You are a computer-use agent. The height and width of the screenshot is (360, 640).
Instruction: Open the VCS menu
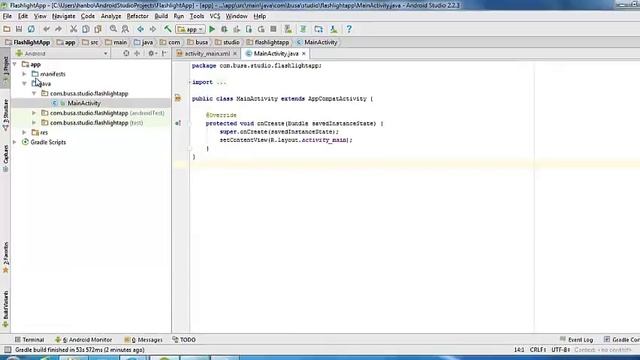click(215, 16)
